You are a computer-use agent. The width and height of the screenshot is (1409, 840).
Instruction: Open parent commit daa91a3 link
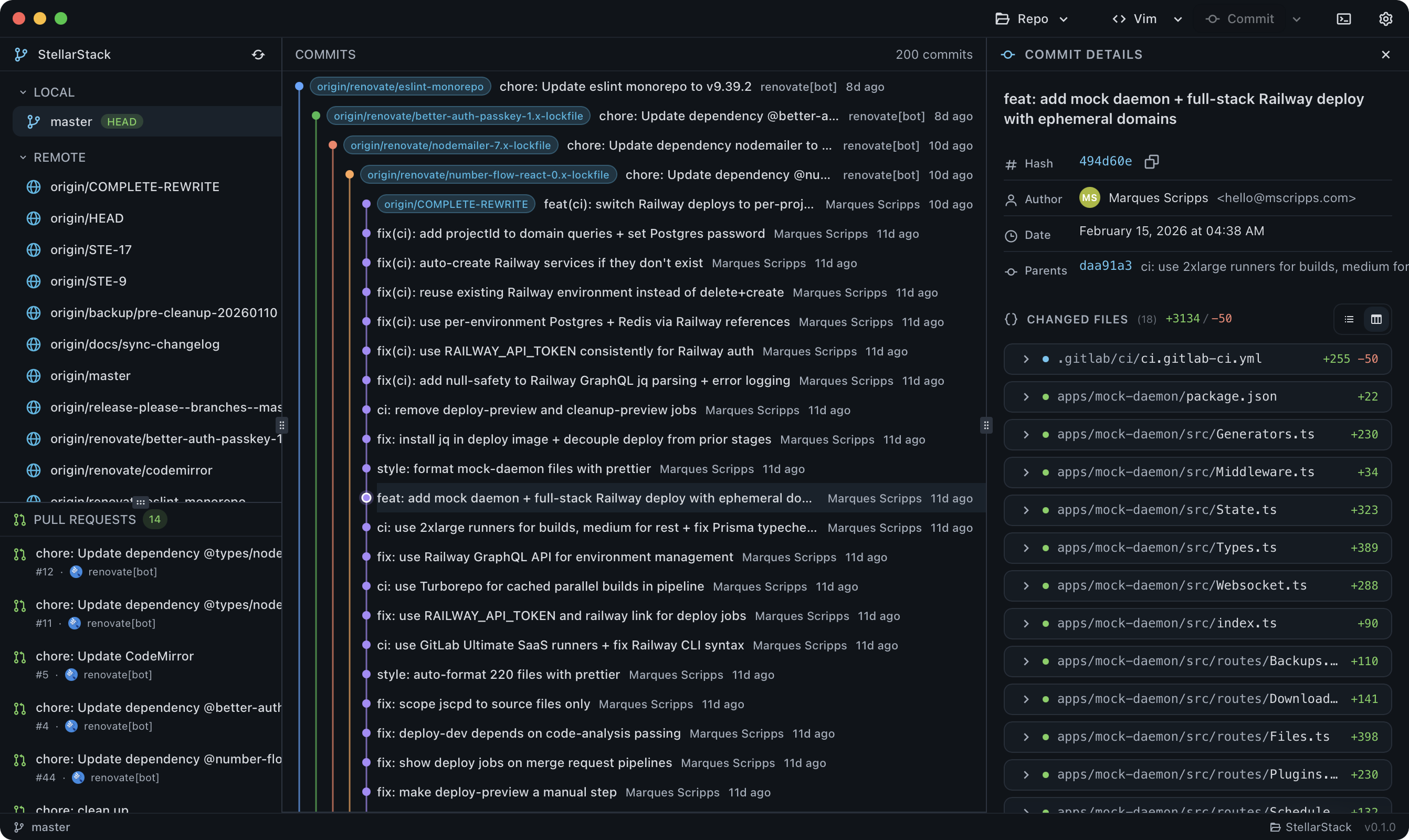click(x=1105, y=266)
